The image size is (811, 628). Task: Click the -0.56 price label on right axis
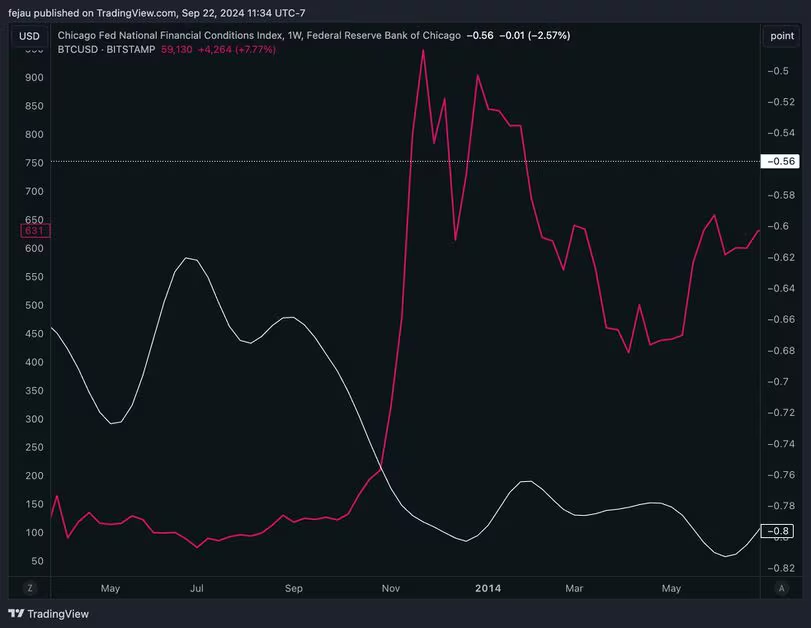point(780,161)
